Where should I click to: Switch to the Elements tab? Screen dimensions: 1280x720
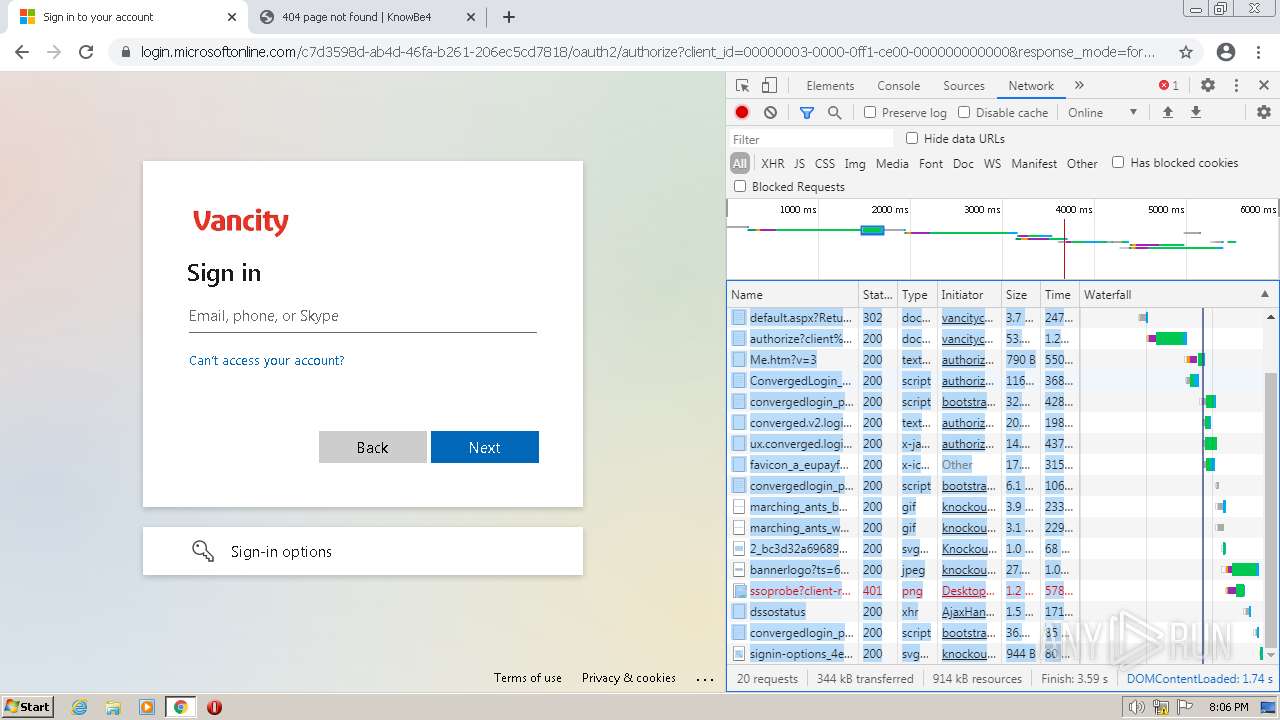click(830, 86)
